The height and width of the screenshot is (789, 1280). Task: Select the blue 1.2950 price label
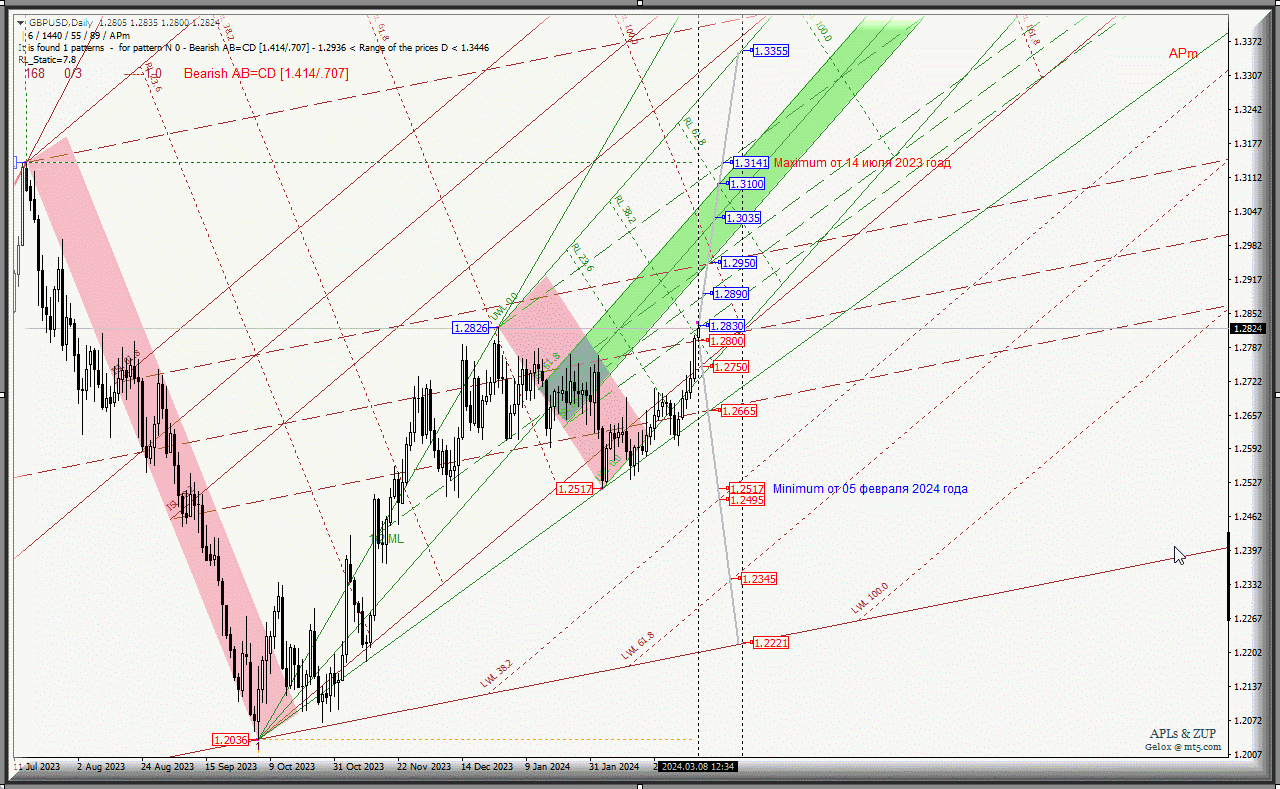pos(738,263)
